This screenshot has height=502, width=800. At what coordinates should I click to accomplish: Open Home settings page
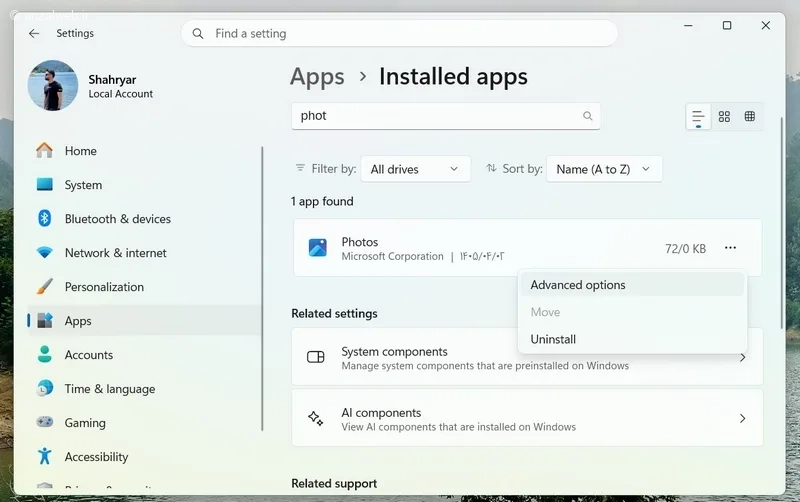pos(144,150)
